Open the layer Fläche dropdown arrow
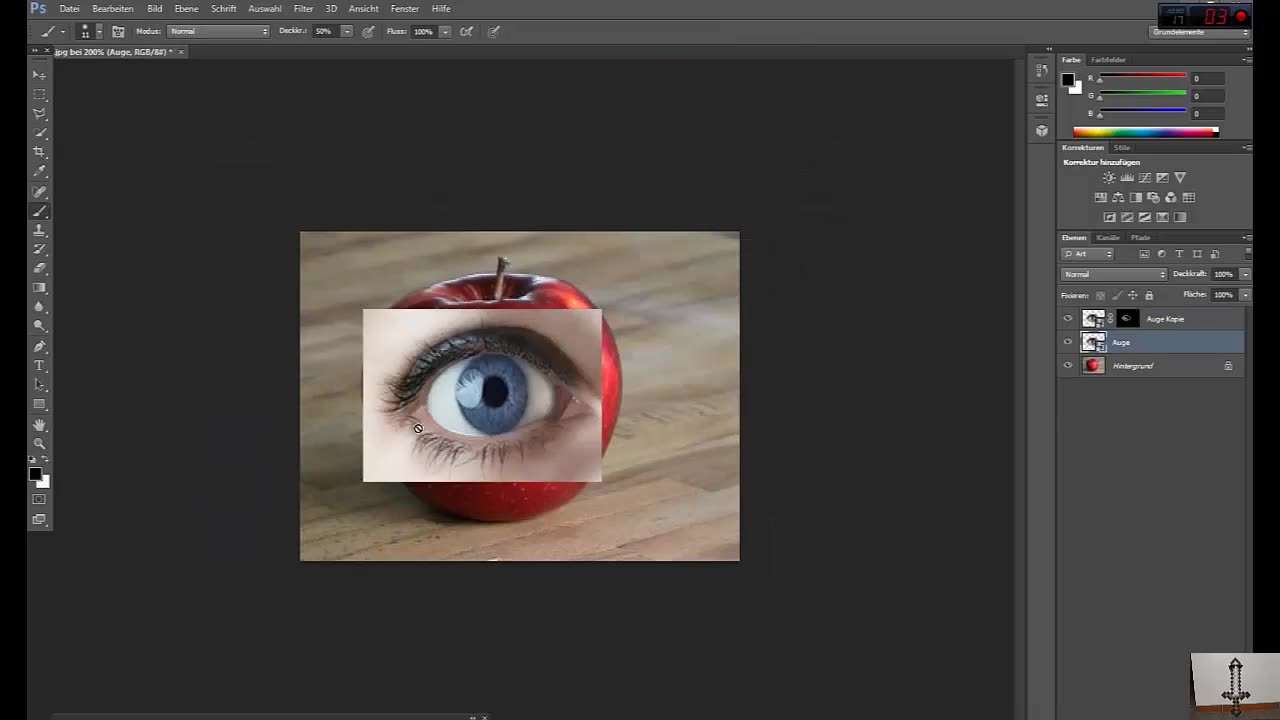1280x720 pixels. 1245,295
